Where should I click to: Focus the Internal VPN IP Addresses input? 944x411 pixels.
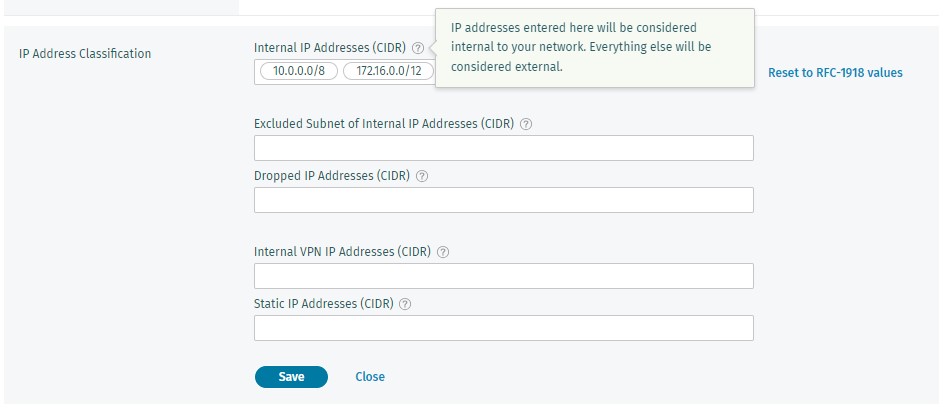(503, 277)
